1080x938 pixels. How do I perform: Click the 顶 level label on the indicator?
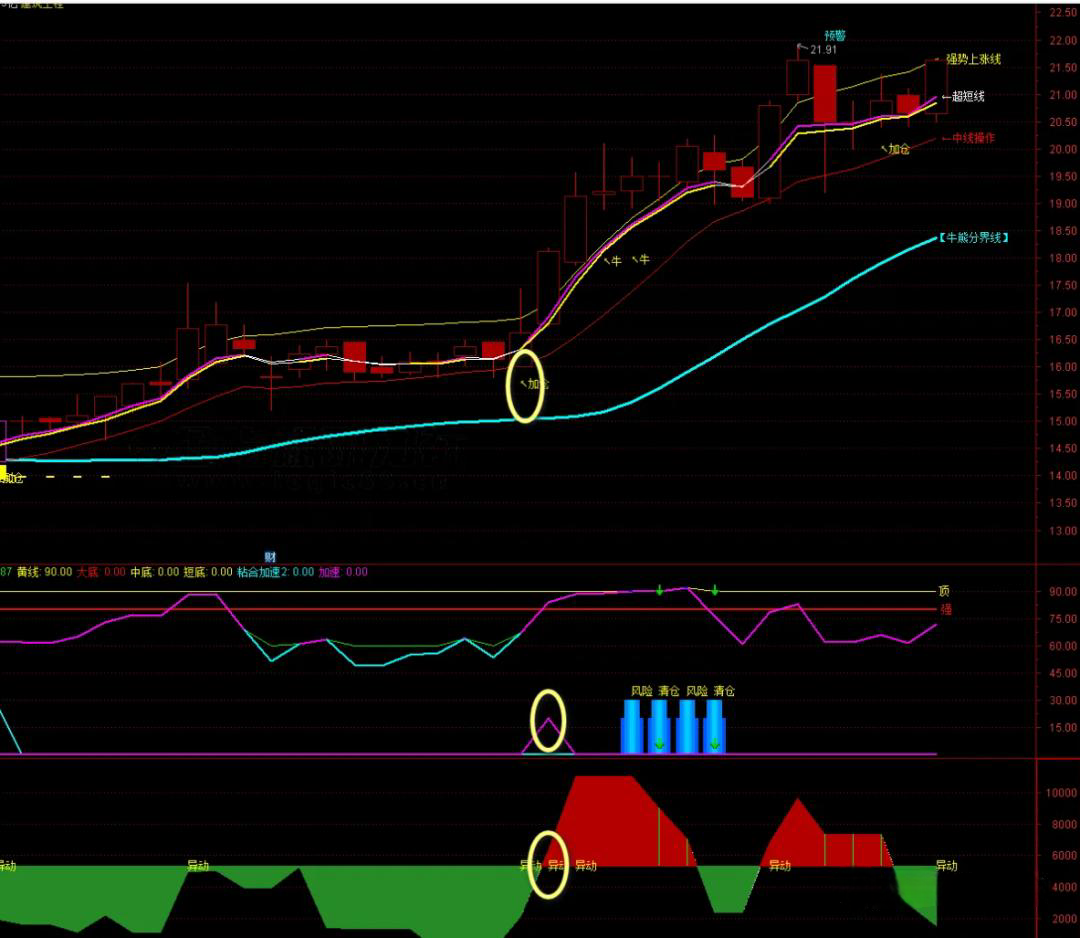pyautogui.click(x=943, y=591)
